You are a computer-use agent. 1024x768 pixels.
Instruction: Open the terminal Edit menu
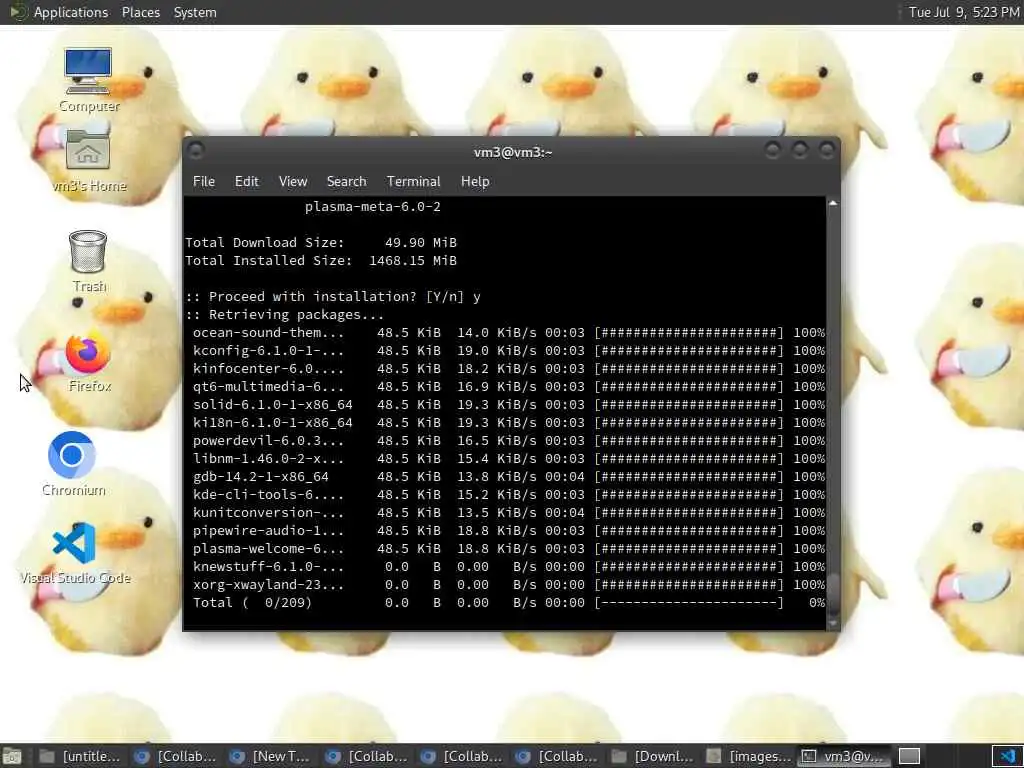247,182
